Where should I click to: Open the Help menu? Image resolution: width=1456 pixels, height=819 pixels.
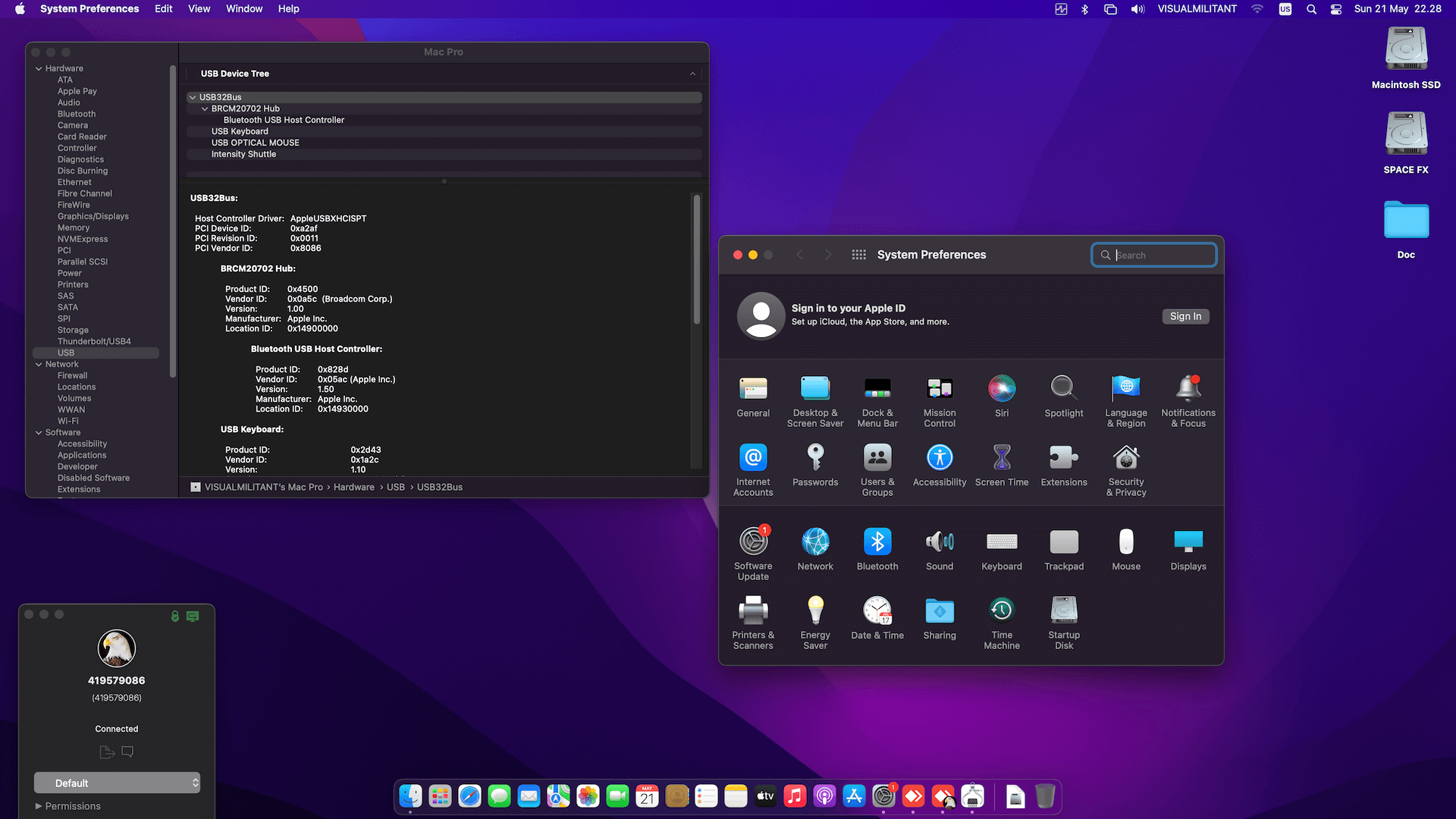tap(288, 8)
